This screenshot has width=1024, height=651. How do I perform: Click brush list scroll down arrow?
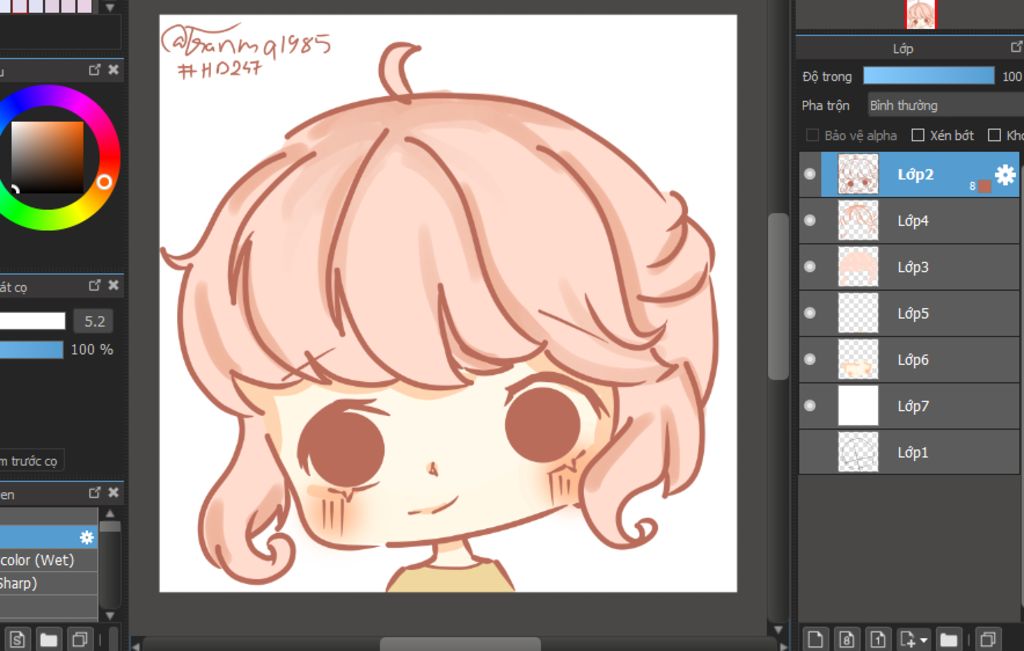tap(110, 615)
